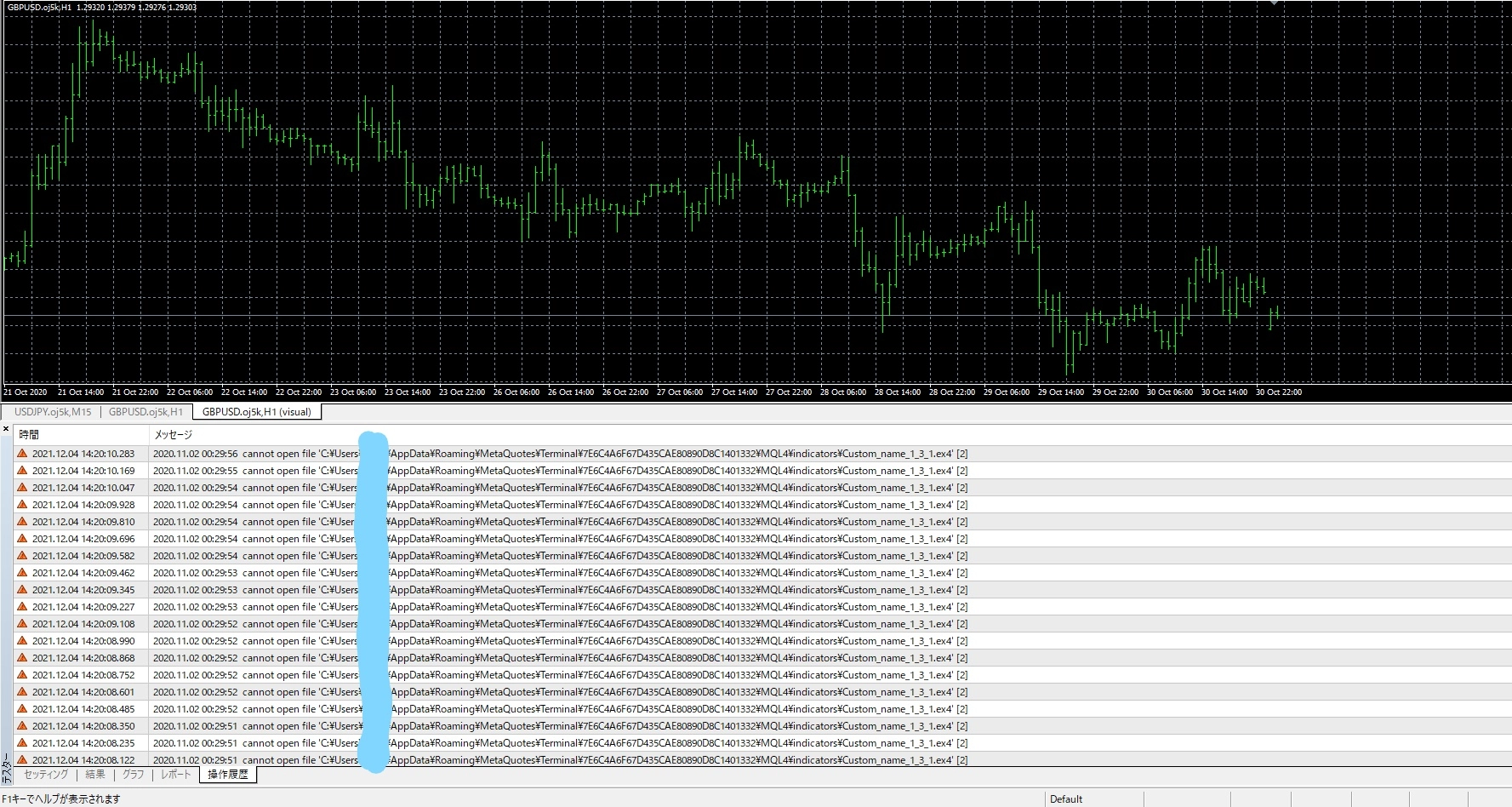Click the warning icon on the 14:20:10.169 row
Screen dimensions: 1512x807
(x=23, y=471)
